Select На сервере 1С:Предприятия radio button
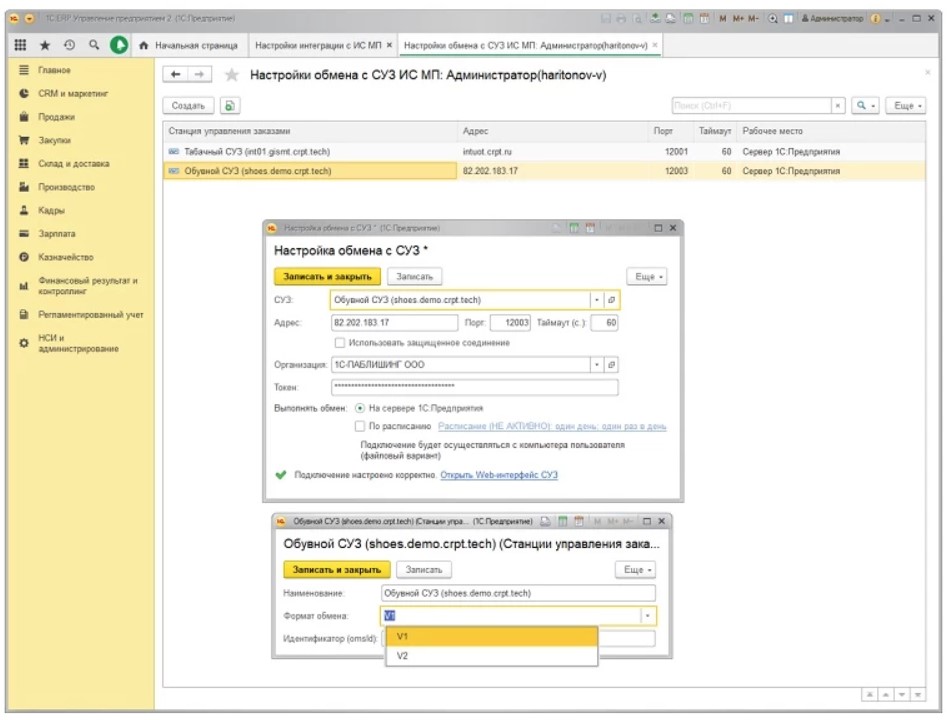The height and width of the screenshot is (720, 949). point(361,408)
